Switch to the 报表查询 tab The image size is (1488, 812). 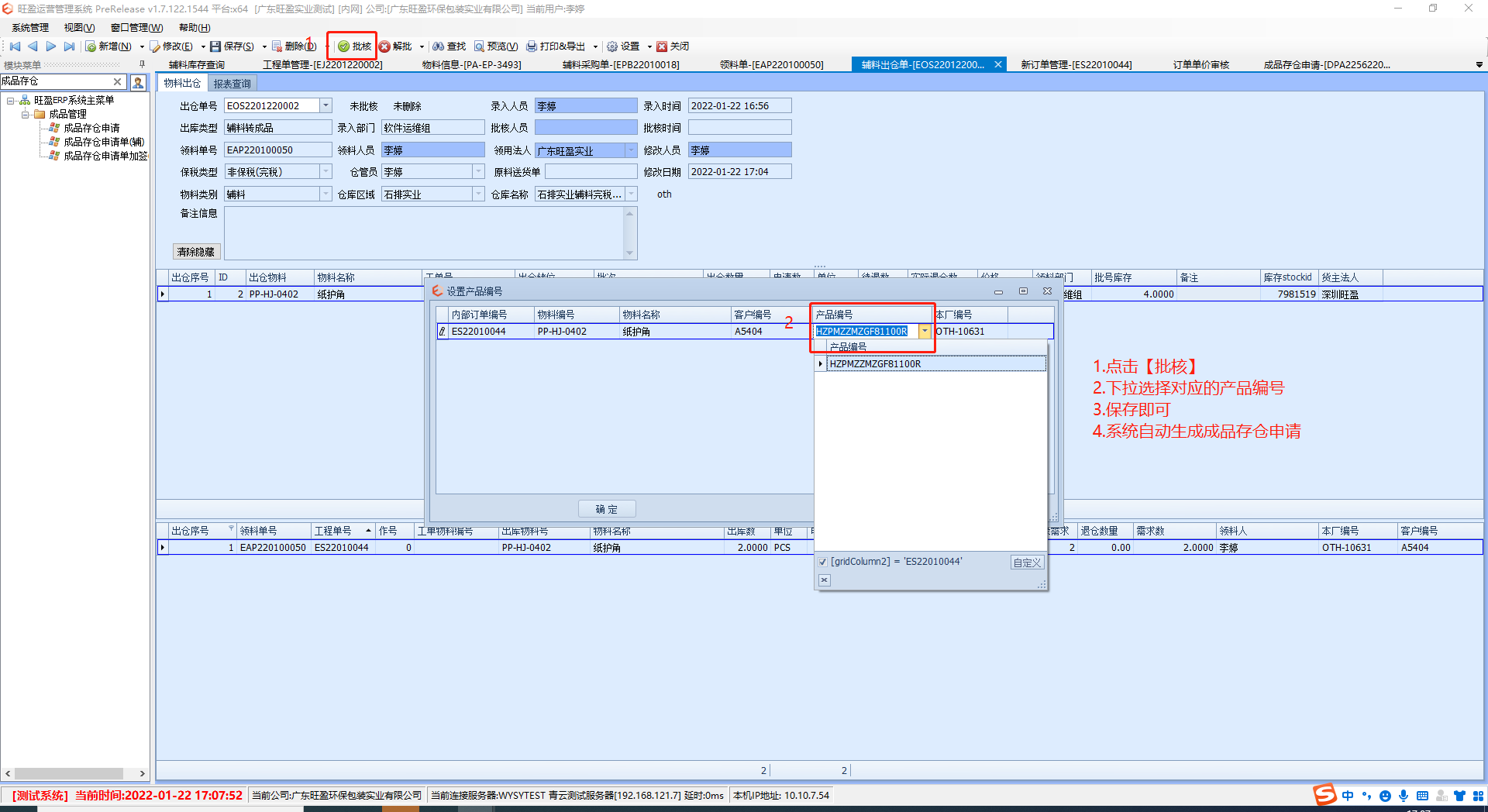(x=232, y=84)
